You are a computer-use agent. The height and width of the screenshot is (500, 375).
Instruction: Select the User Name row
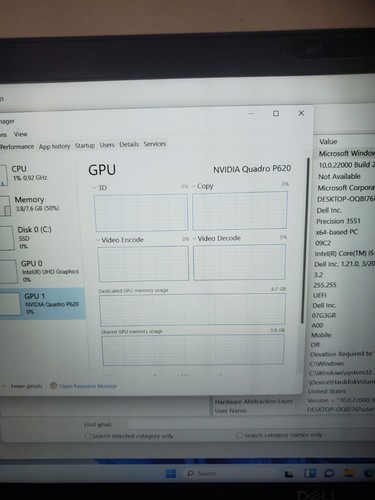click(x=231, y=411)
